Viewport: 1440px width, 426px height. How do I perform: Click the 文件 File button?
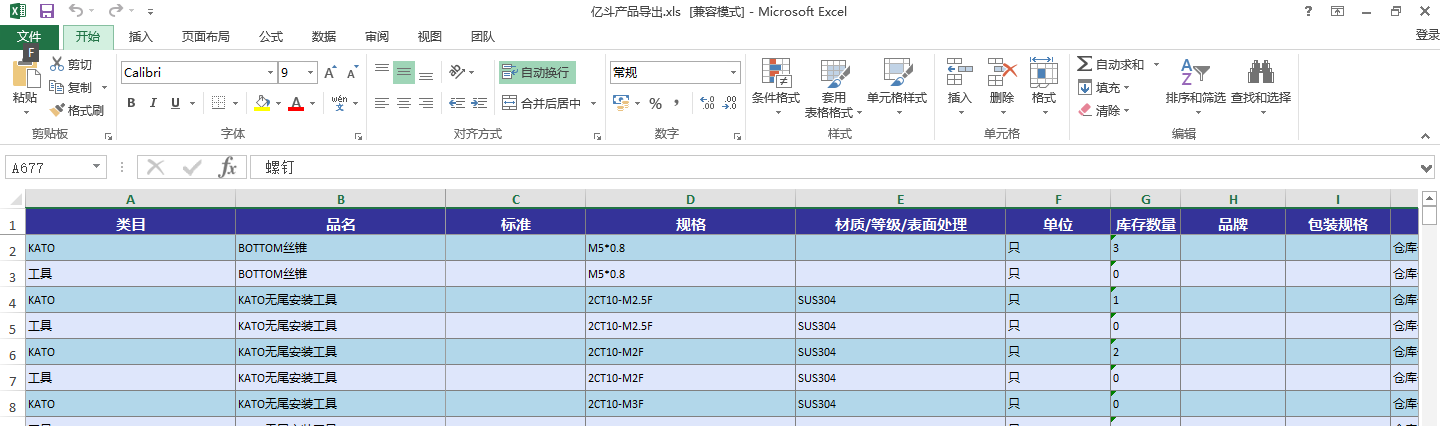coord(29,37)
